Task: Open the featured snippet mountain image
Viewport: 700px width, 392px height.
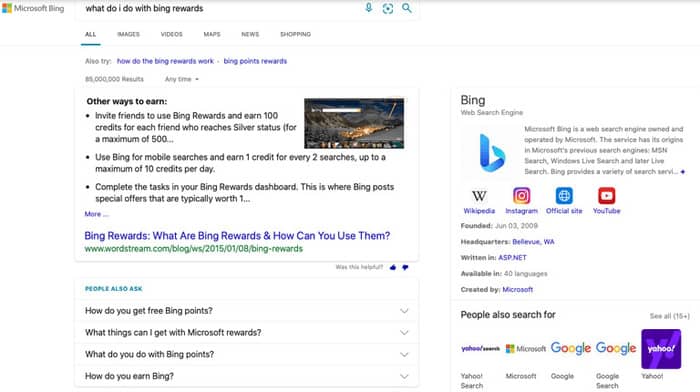Action: tap(354, 123)
